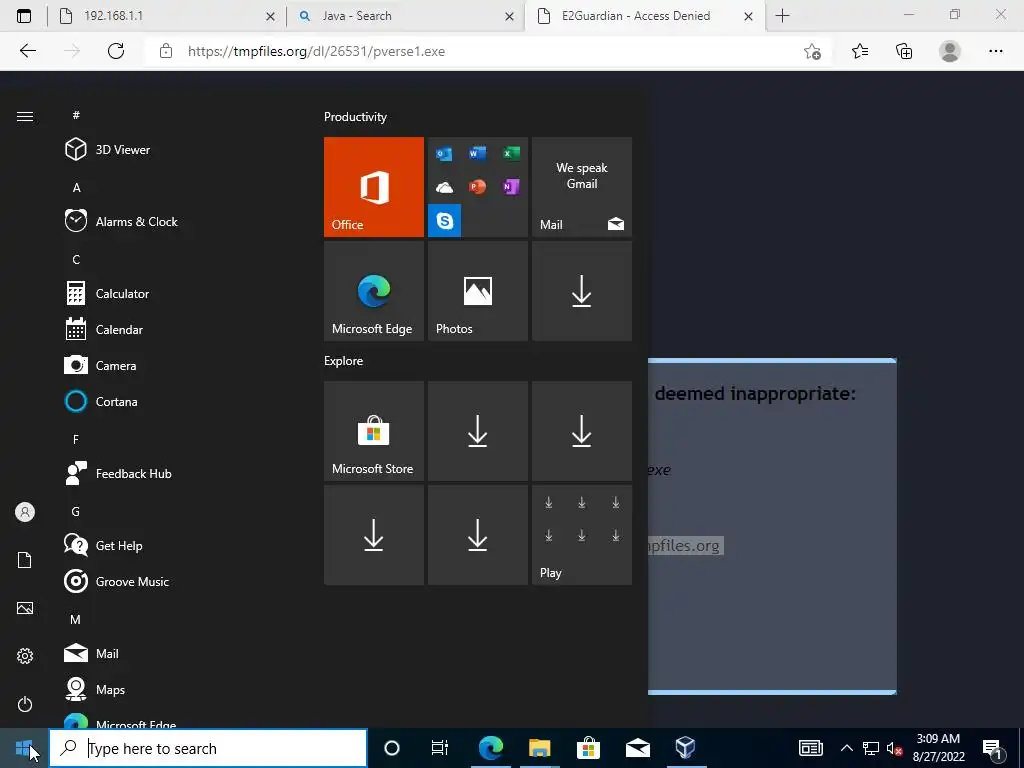Click the Start menu Power button
This screenshot has width=1024, height=768.
pyautogui.click(x=25, y=704)
